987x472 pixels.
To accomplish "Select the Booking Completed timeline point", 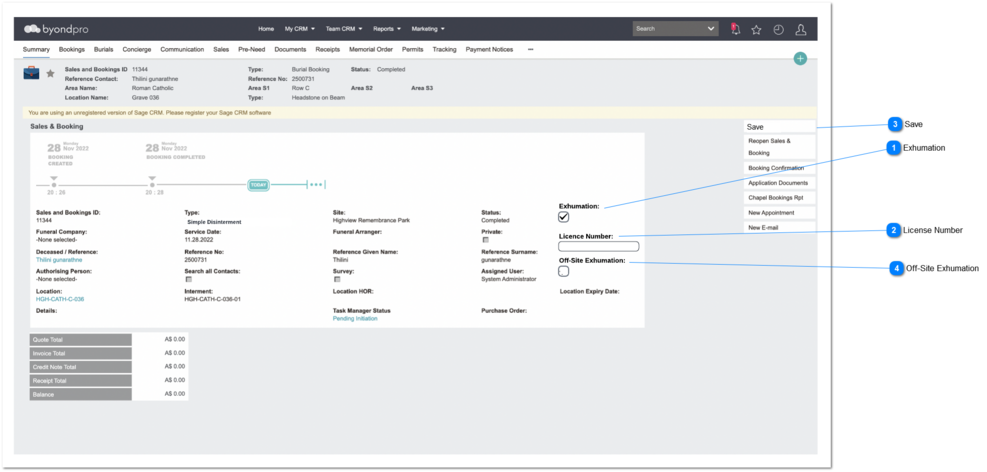I will [x=152, y=185].
